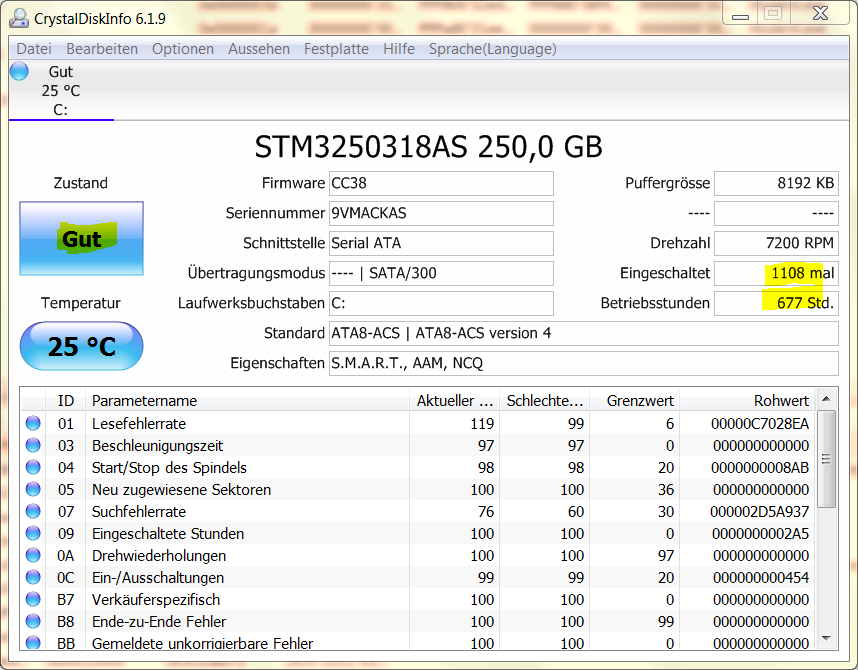Click the status orb of Start/Stop des Spindels row
Image resolution: width=858 pixels, height=670 pixels.
click(33, 467)
